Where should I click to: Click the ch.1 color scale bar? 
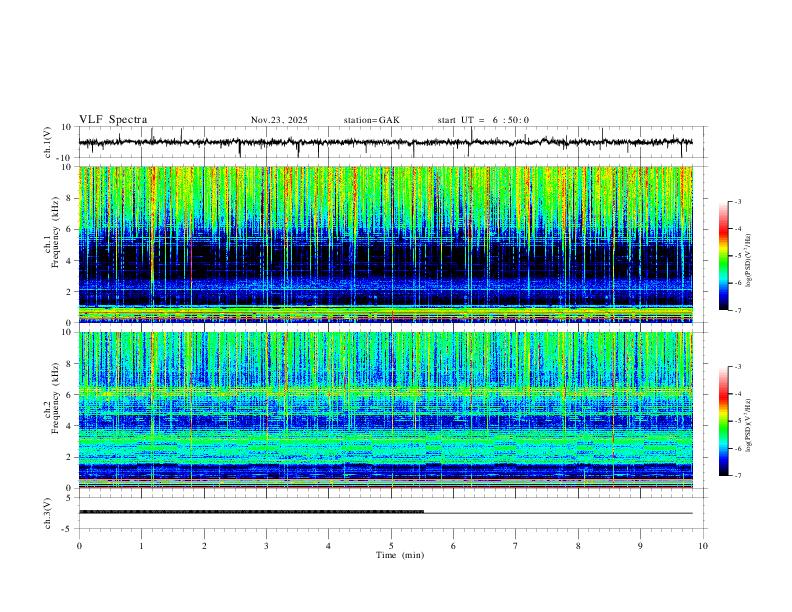tap(723, 256)
